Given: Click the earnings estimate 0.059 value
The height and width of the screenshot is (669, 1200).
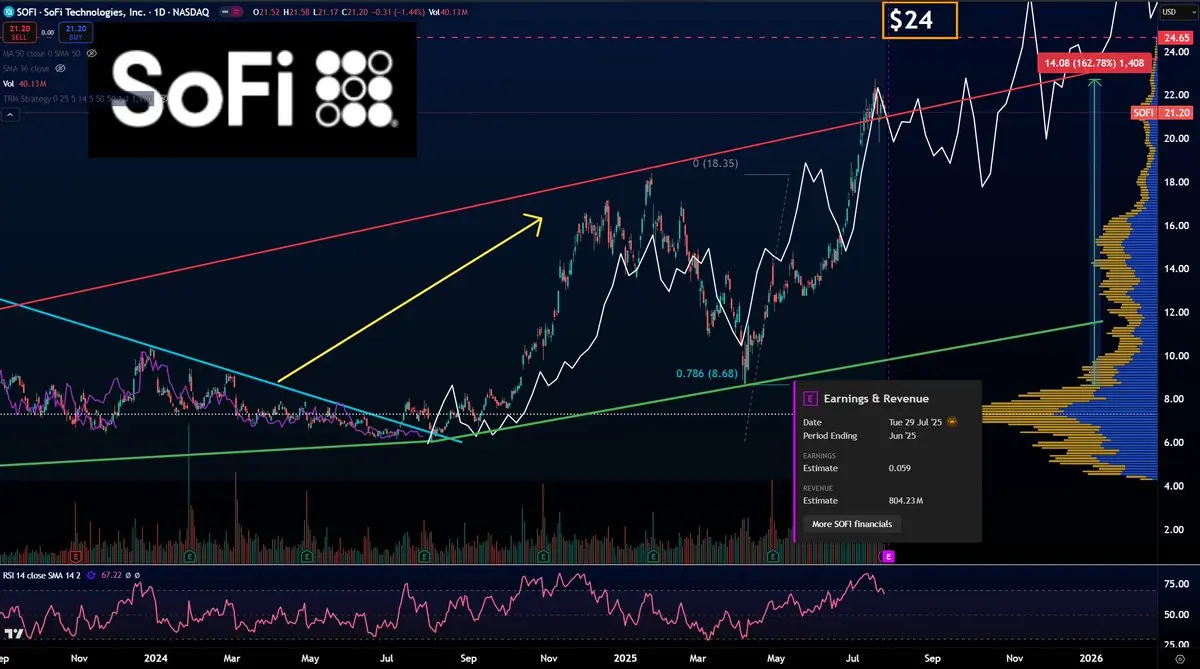Looking at the screenshot, I should [x=899, y=468].
